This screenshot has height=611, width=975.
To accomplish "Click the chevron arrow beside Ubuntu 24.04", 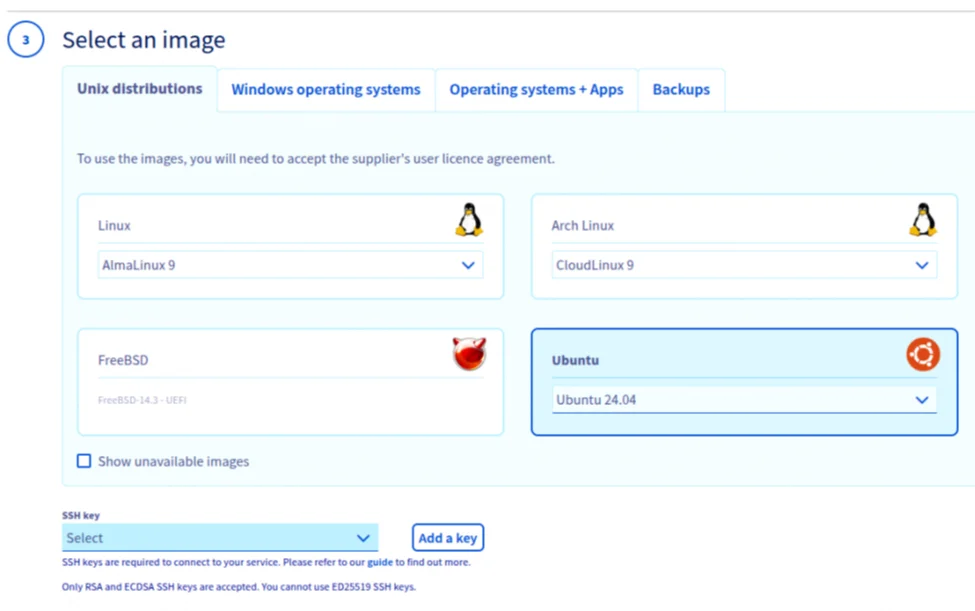I will [x=922, y=400].
